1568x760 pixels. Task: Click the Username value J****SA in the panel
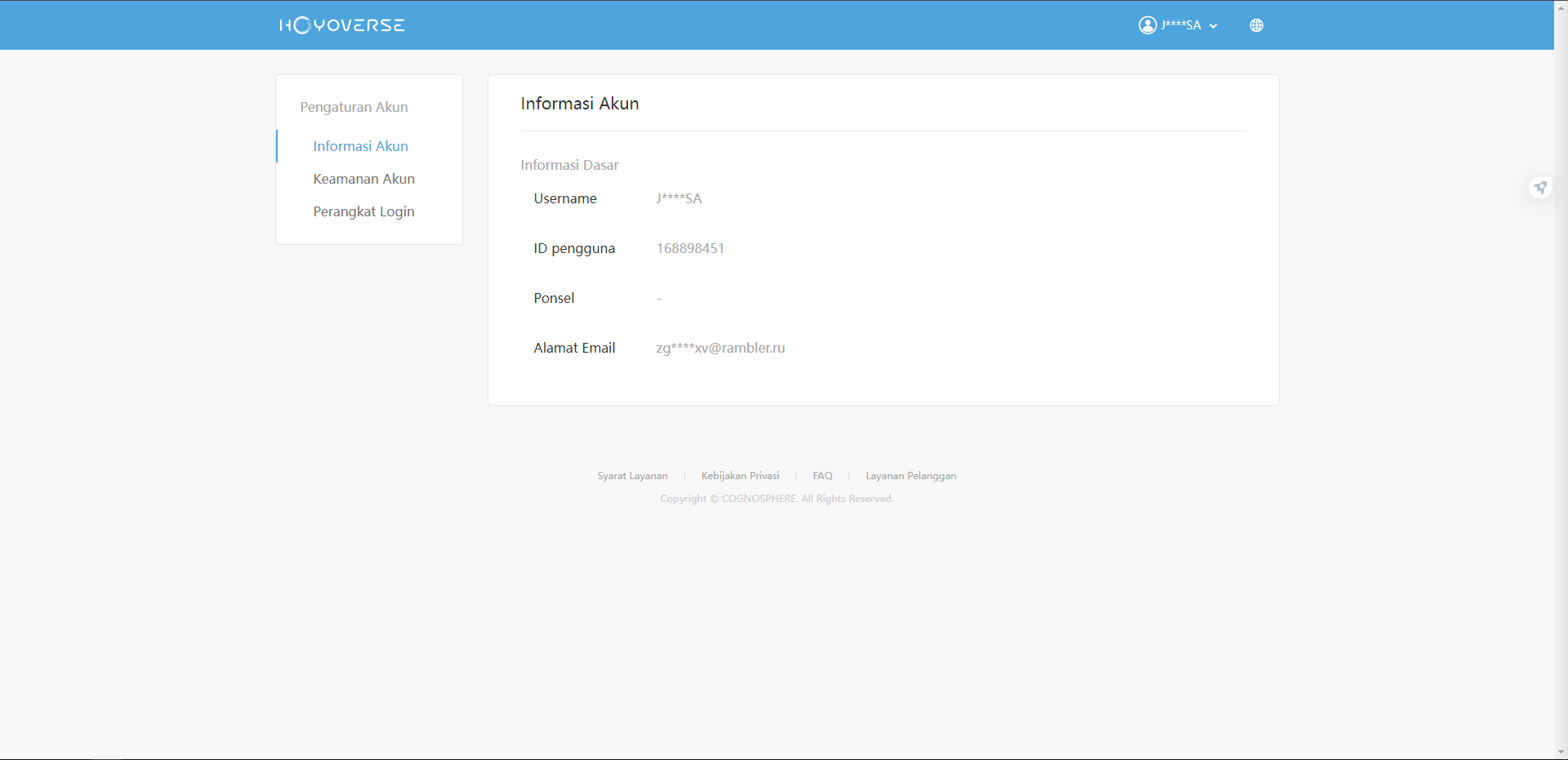coord(679,198)
